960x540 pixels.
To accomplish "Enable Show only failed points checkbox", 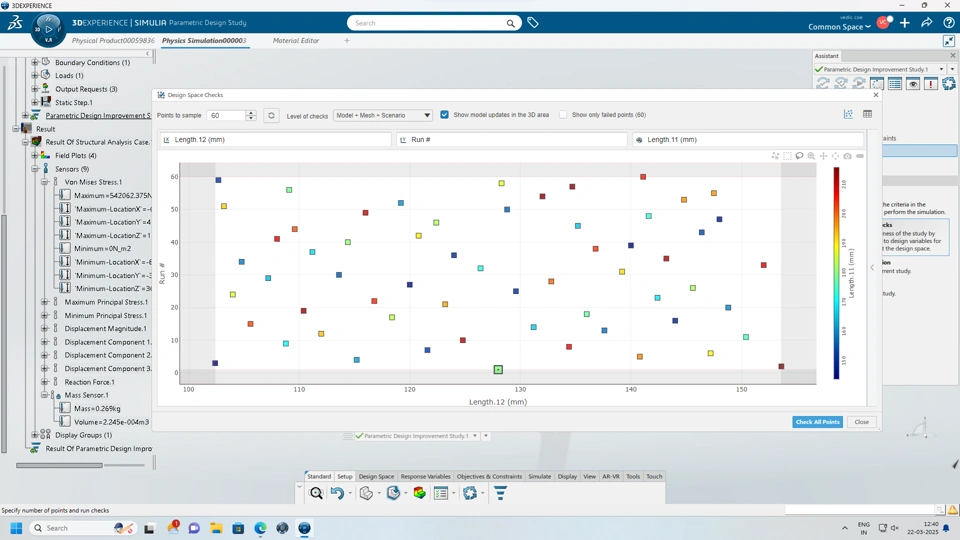I will [563, 114].
